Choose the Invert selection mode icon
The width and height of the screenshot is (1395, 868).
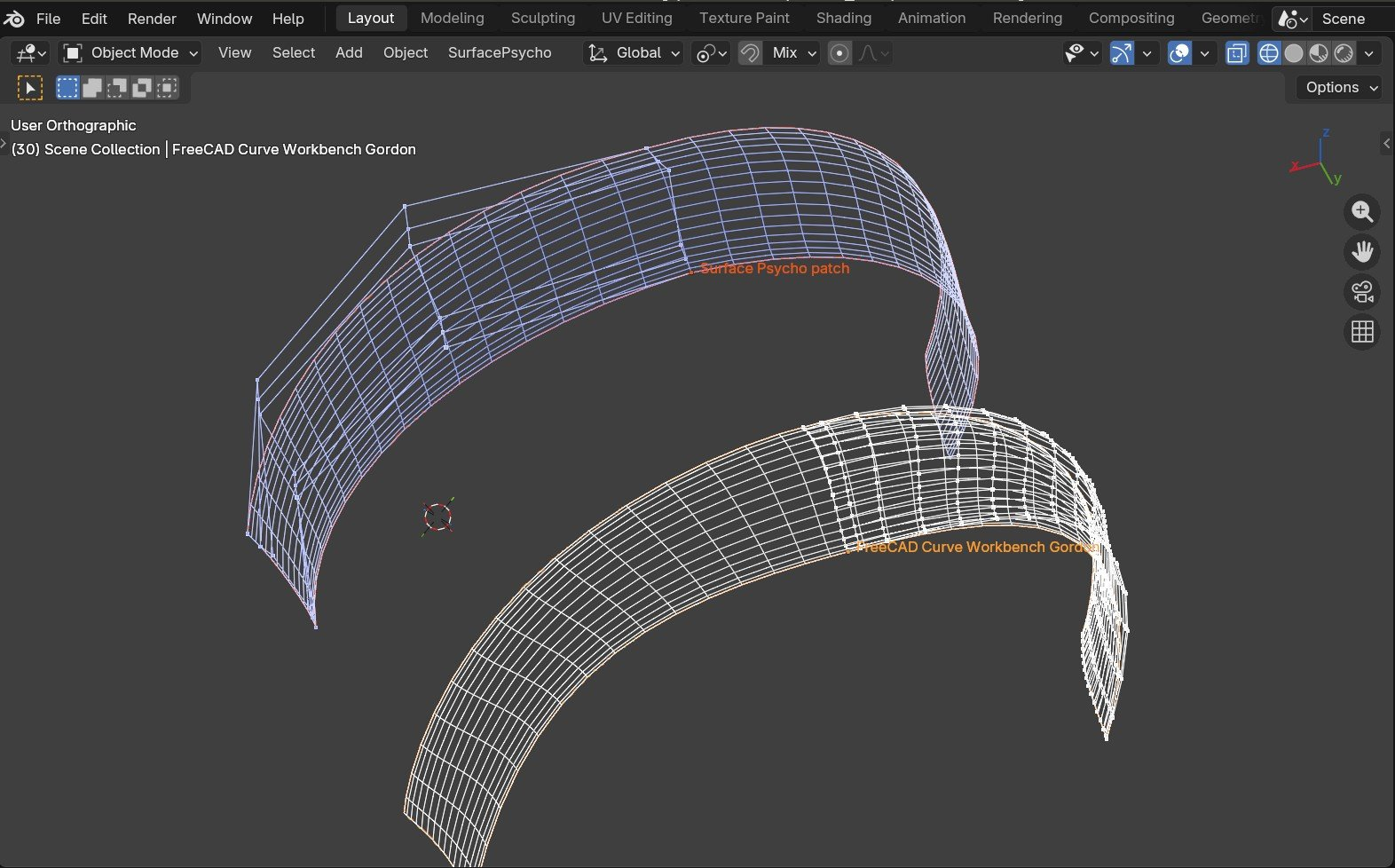[x=142, y=87]
